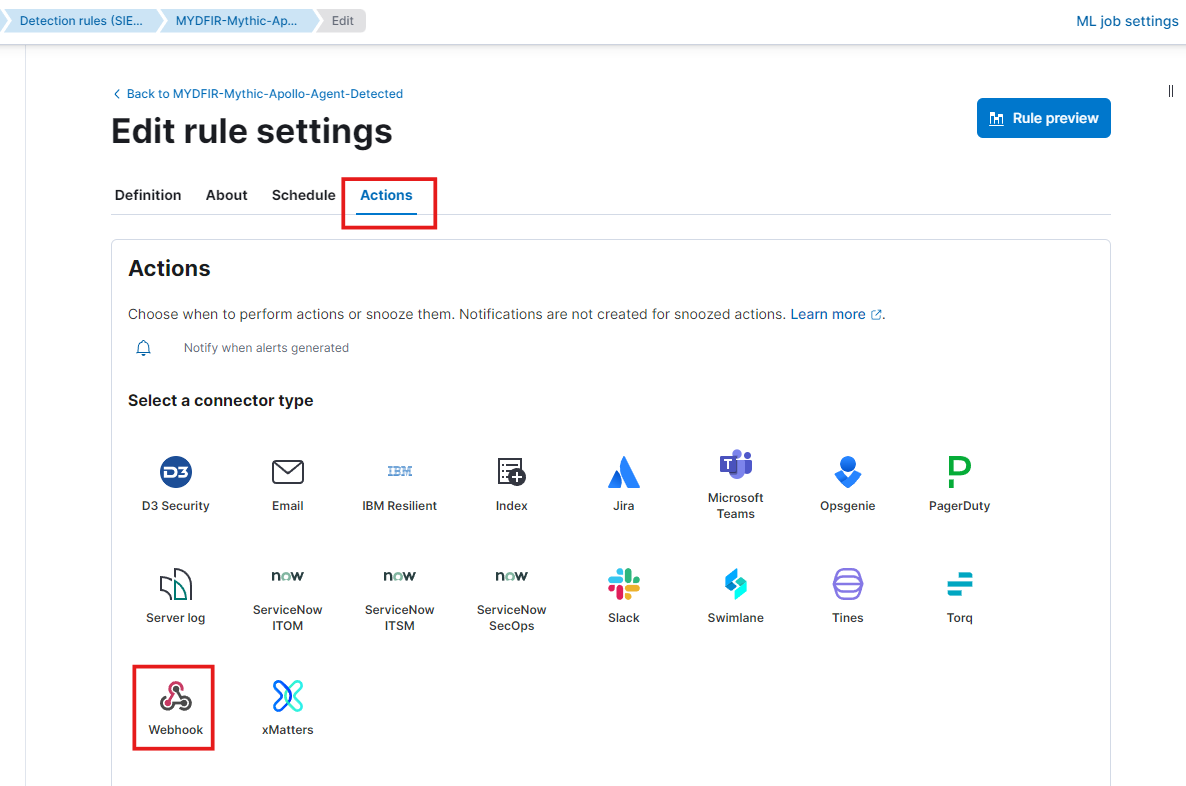Select the Webhook connector
Viewport: 1186px width, 786px height.
(175, 707)
